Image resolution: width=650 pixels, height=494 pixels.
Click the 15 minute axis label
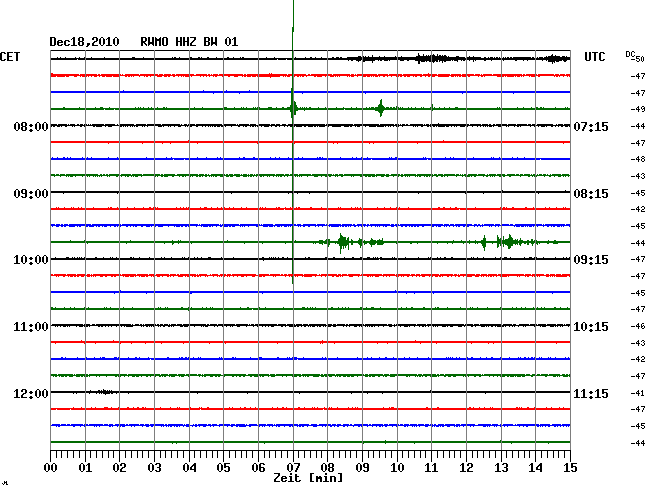570,468
